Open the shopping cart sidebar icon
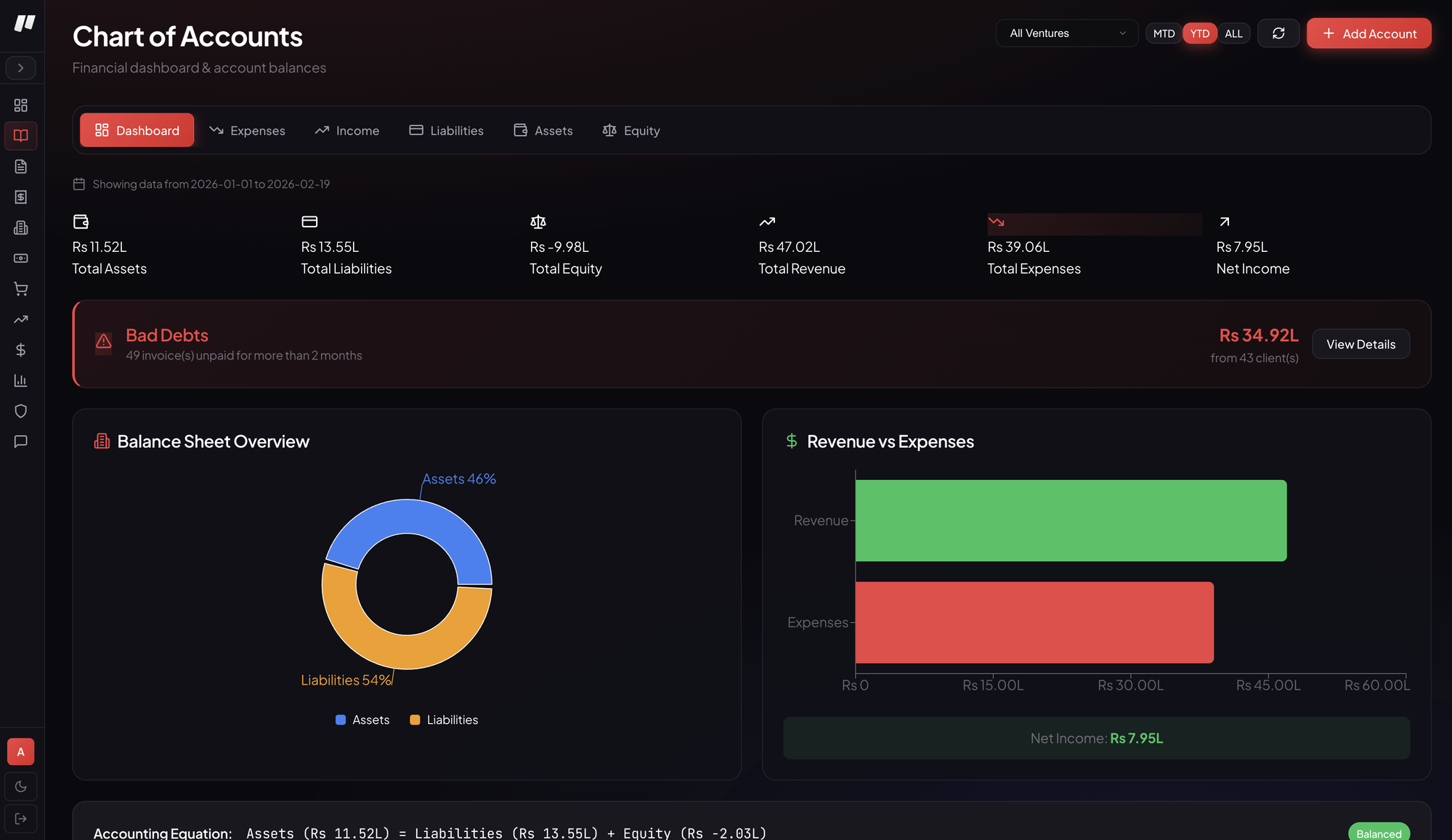The image size is (1452, 840). pyautogui.click(x=21, y=289)
